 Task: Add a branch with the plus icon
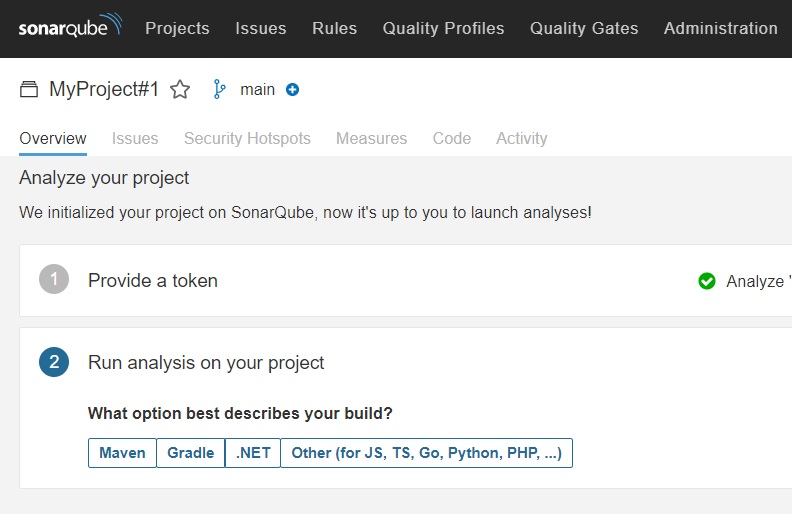(292, 89)
